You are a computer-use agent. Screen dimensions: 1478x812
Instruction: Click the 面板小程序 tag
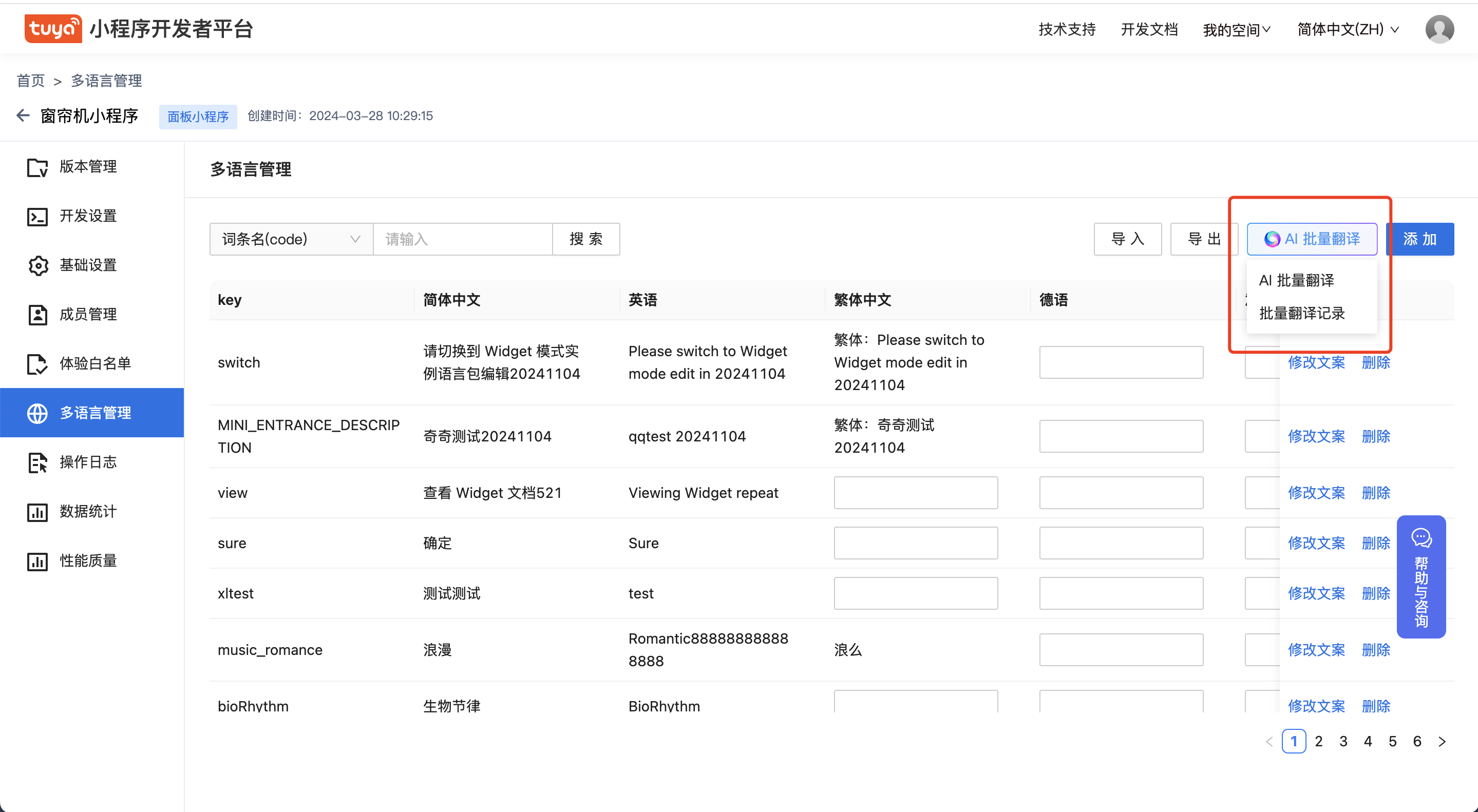[198, 117]
